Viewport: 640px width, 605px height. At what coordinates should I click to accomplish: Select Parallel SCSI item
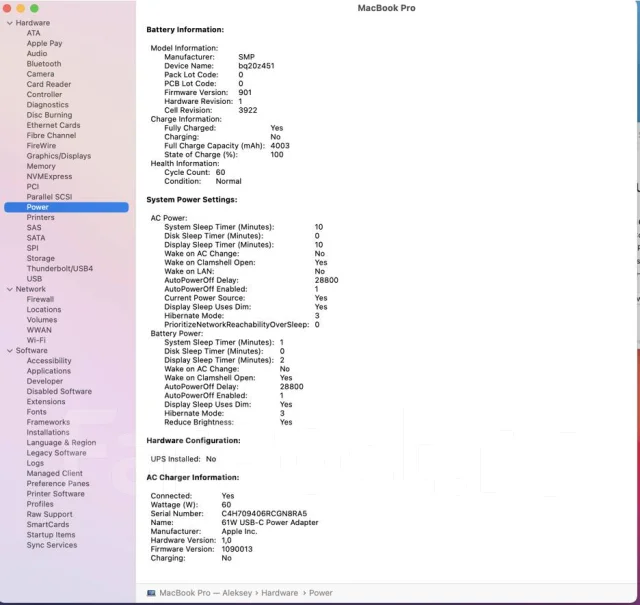tap(49, 197)
